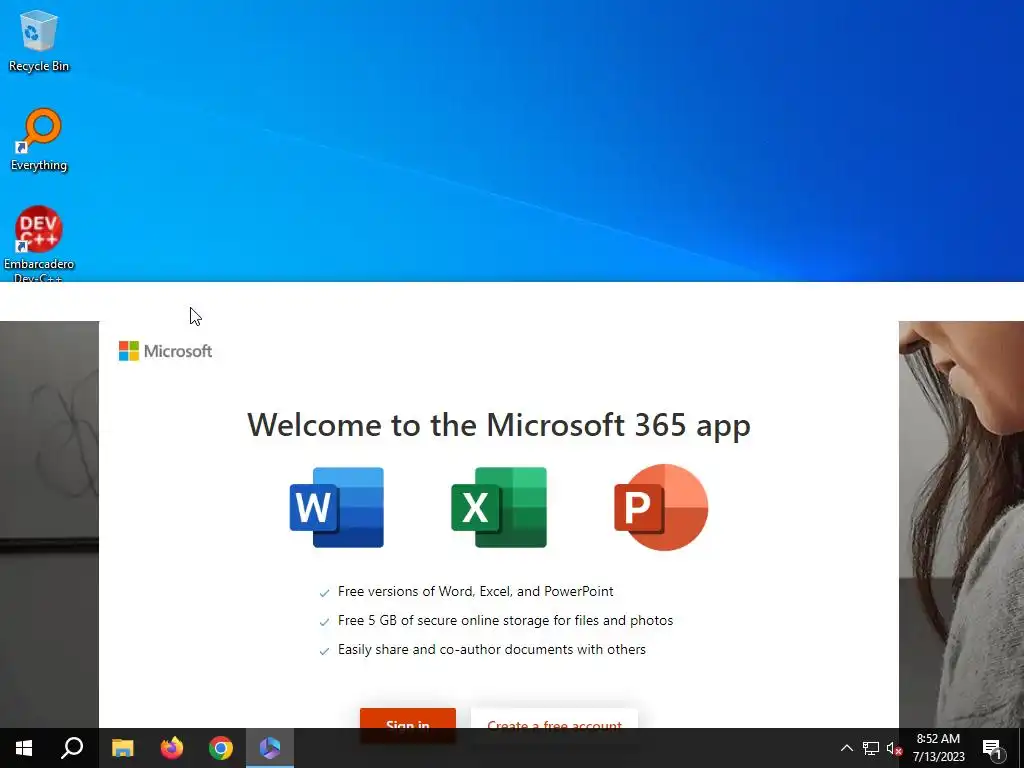Switch to the Microsoft 365 taskbar app

[270, 748]
